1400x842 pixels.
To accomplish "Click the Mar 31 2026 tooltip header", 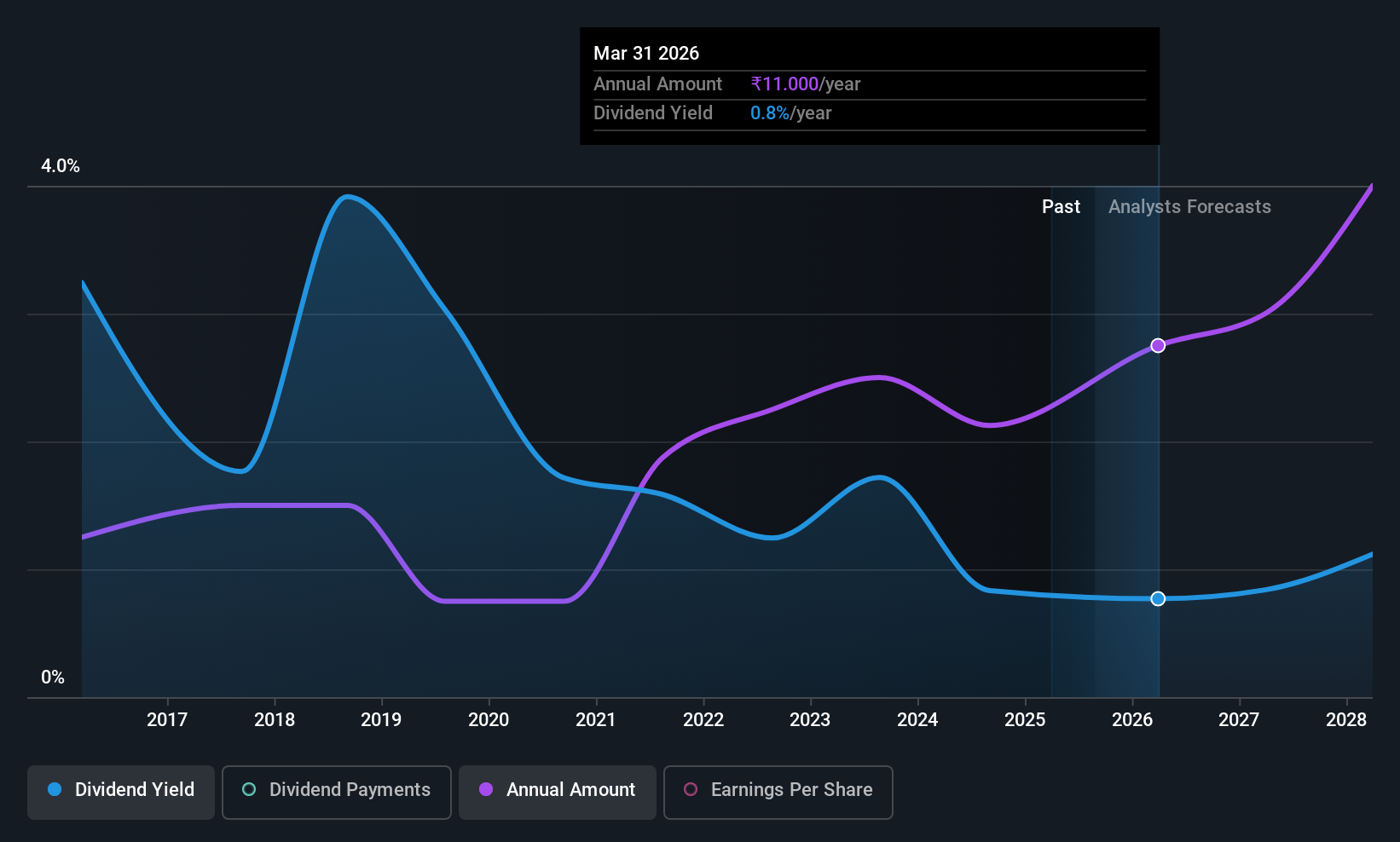I will [x=646, y=53].
